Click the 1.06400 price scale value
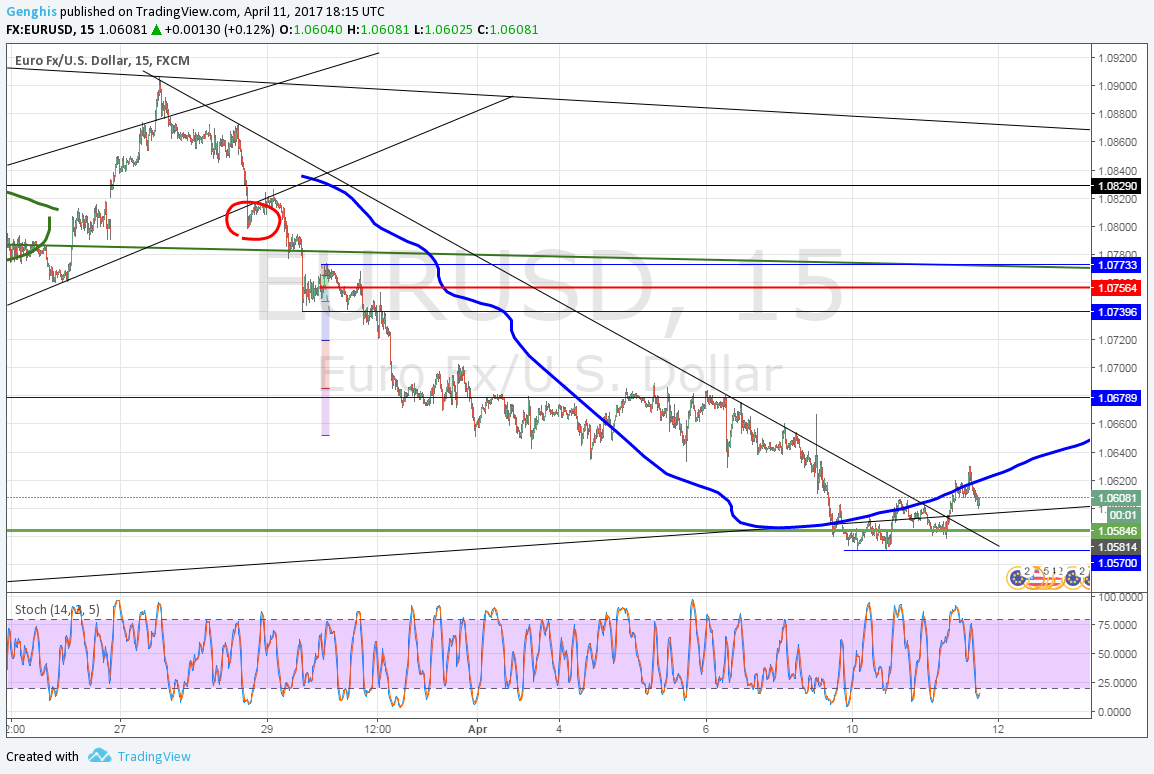 (1117, 452)
